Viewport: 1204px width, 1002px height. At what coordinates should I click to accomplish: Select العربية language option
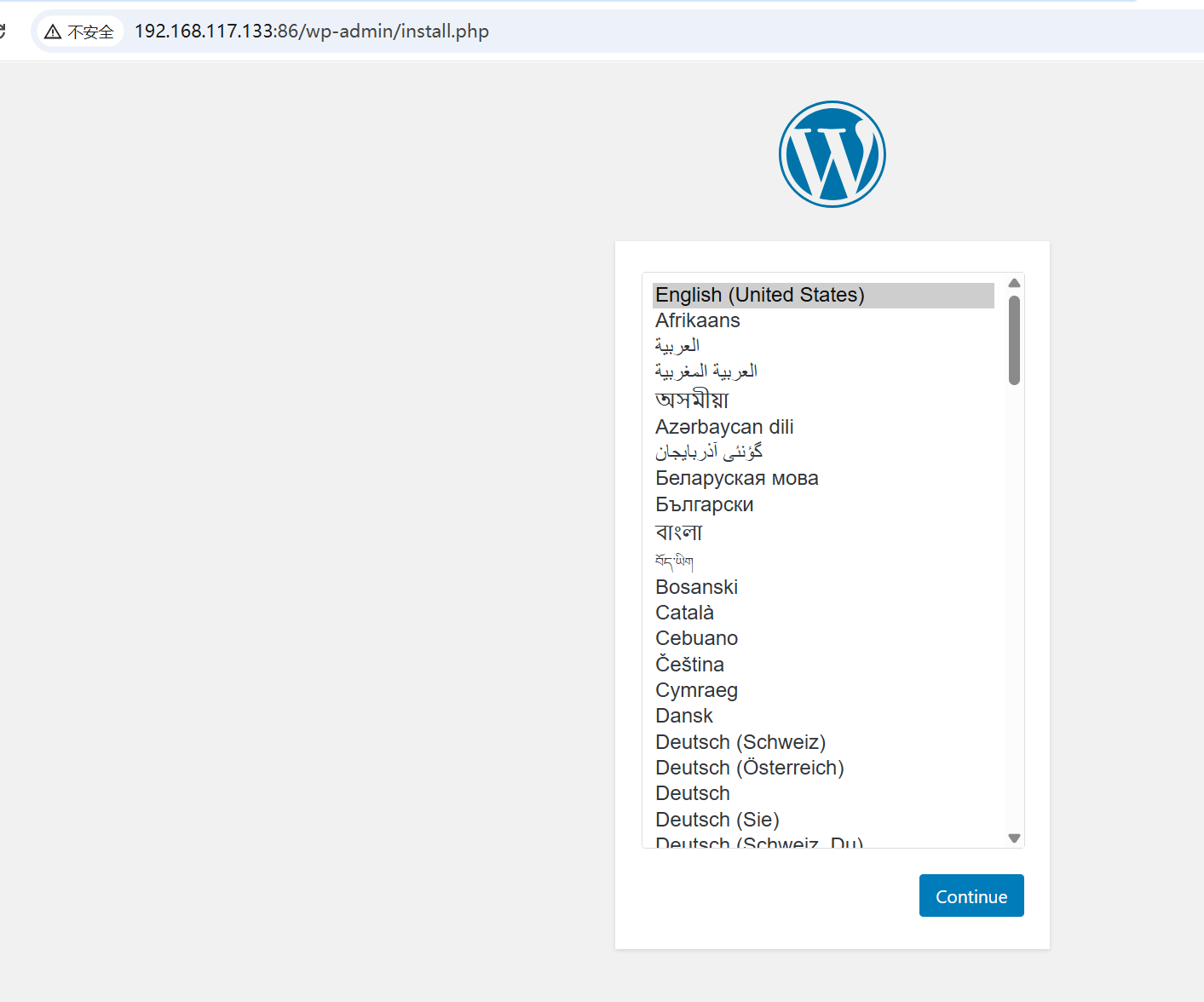tap(823, 346)
